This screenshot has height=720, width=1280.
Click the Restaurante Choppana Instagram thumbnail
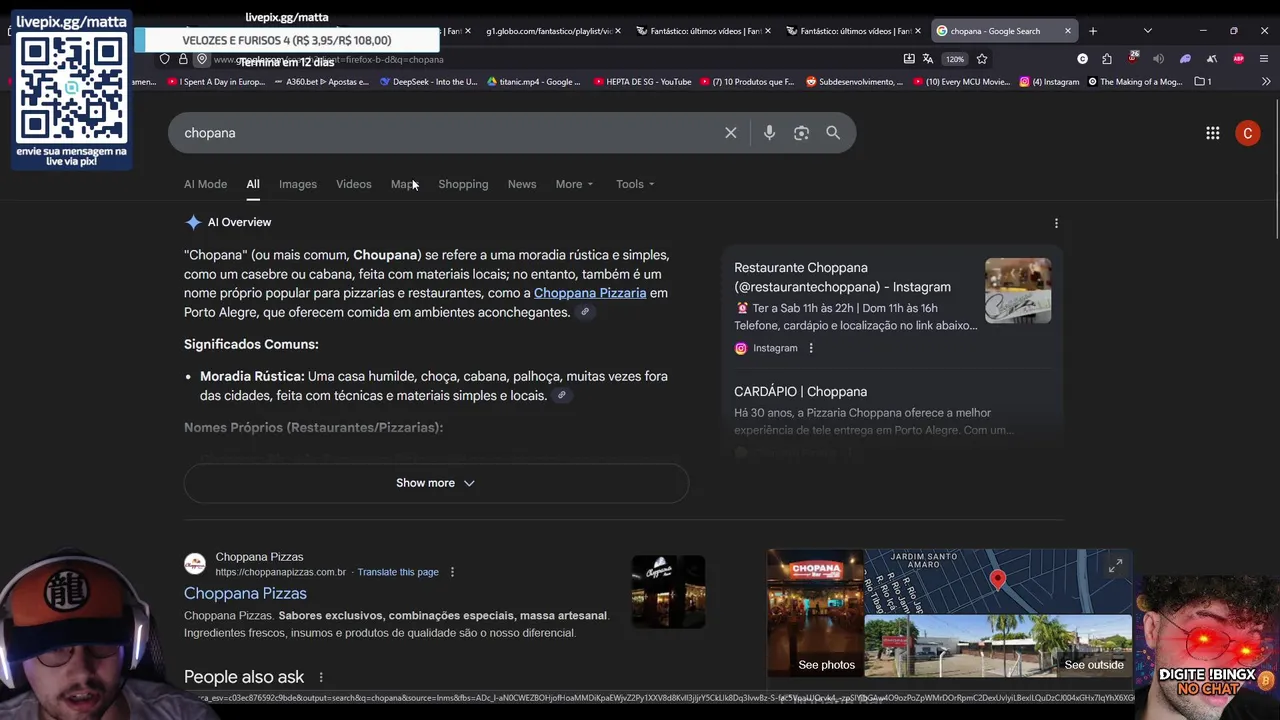(1018, 291)
